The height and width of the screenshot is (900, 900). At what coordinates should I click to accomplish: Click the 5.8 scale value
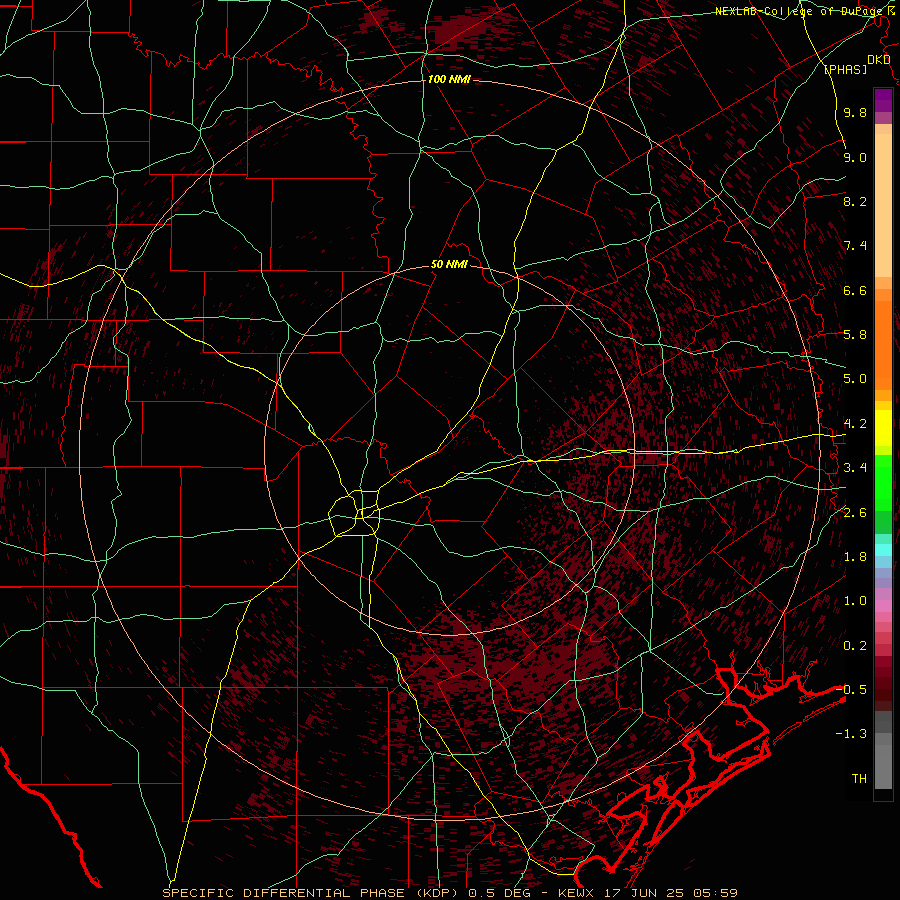click(x=855, y=334)
